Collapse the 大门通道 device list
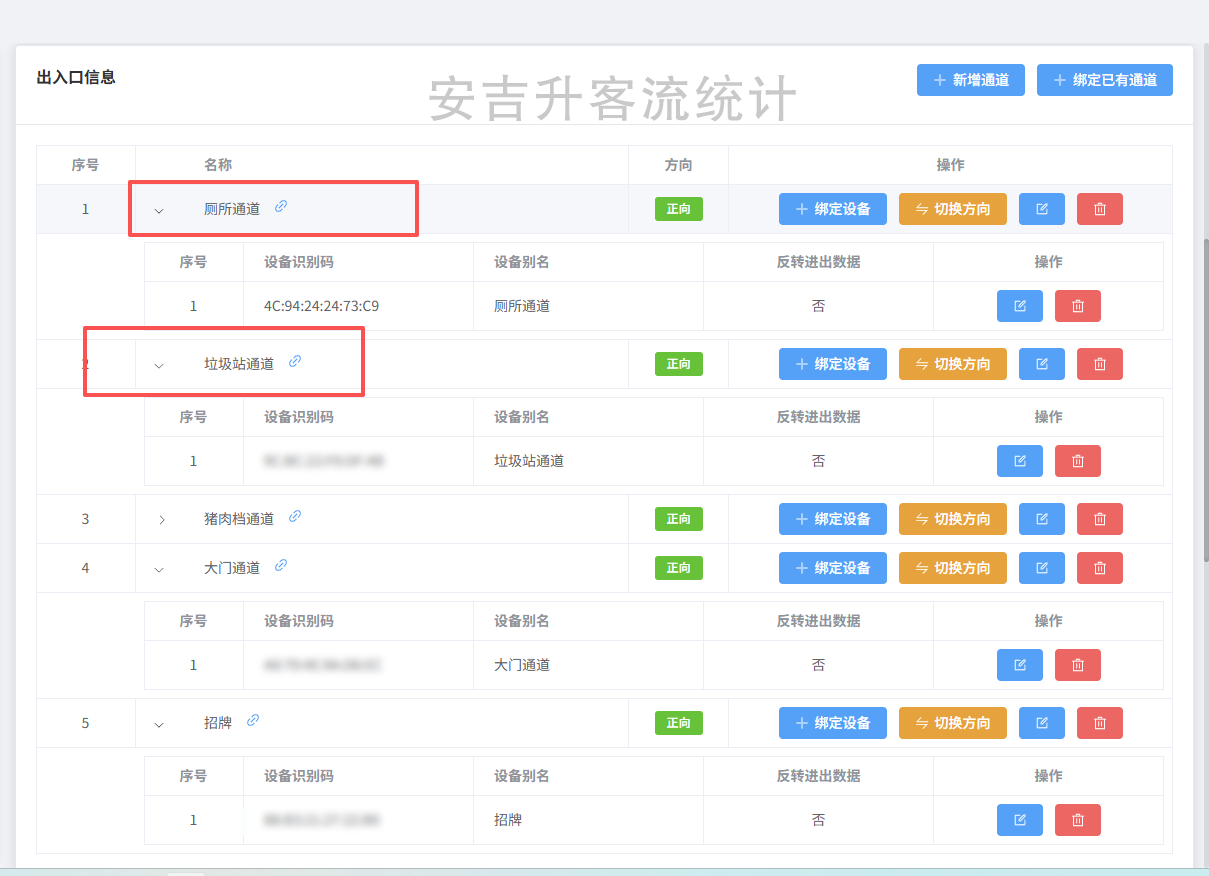The image size is (1209, 876). point(158,567)
